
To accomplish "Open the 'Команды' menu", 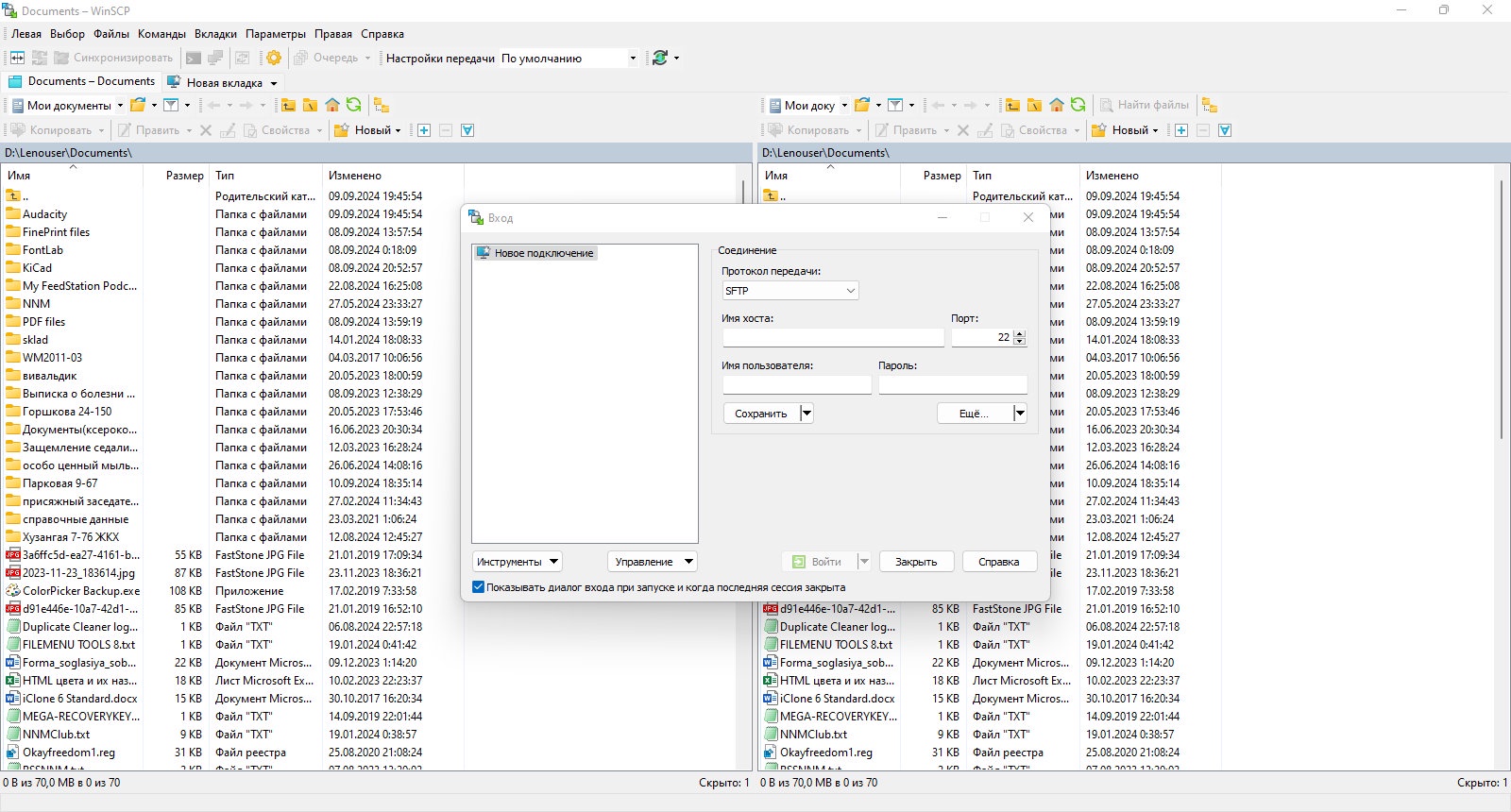I will (161, 33).
